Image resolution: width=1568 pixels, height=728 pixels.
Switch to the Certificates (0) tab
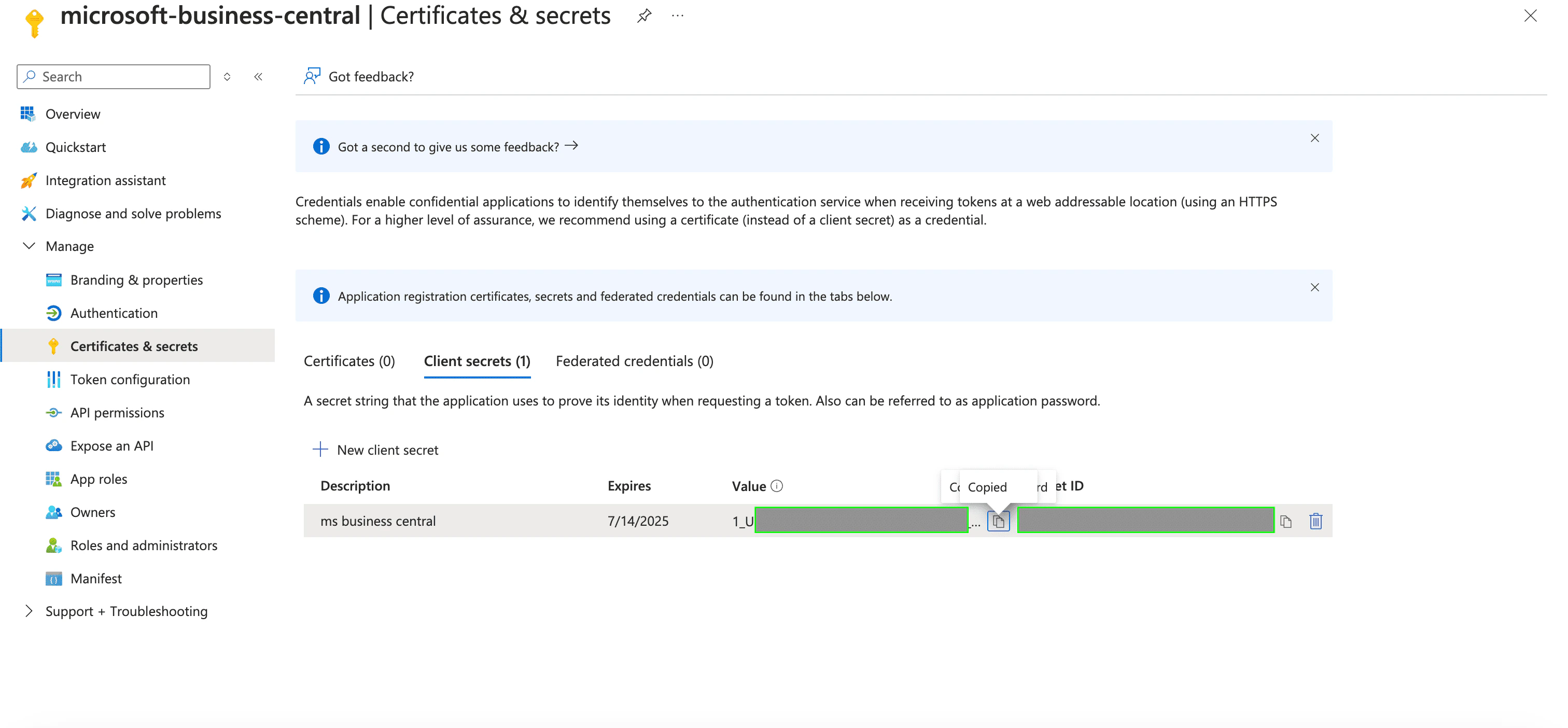349,361
